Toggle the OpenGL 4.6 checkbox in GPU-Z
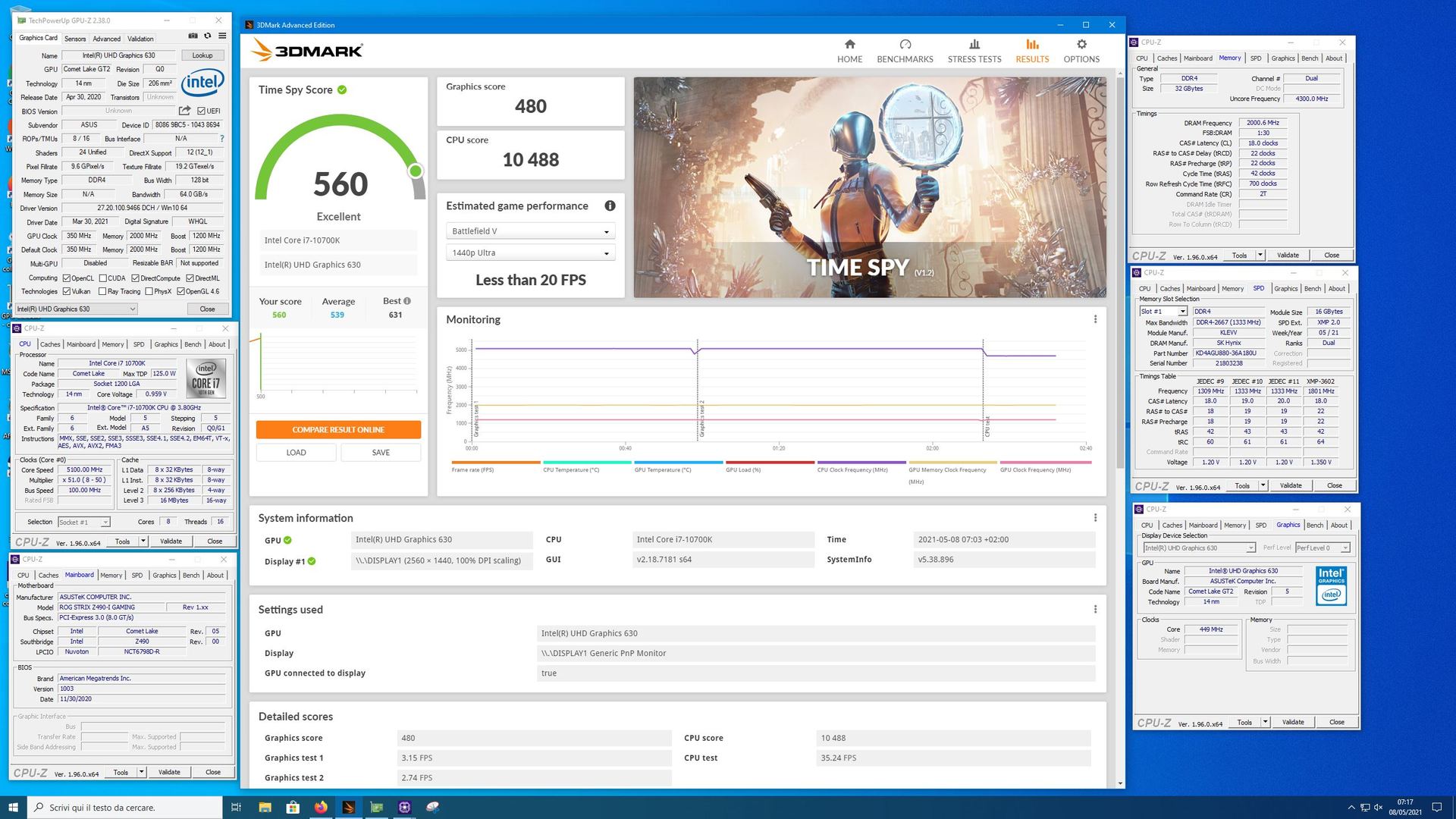The image size is (1456, 819). tap(180, 291)
